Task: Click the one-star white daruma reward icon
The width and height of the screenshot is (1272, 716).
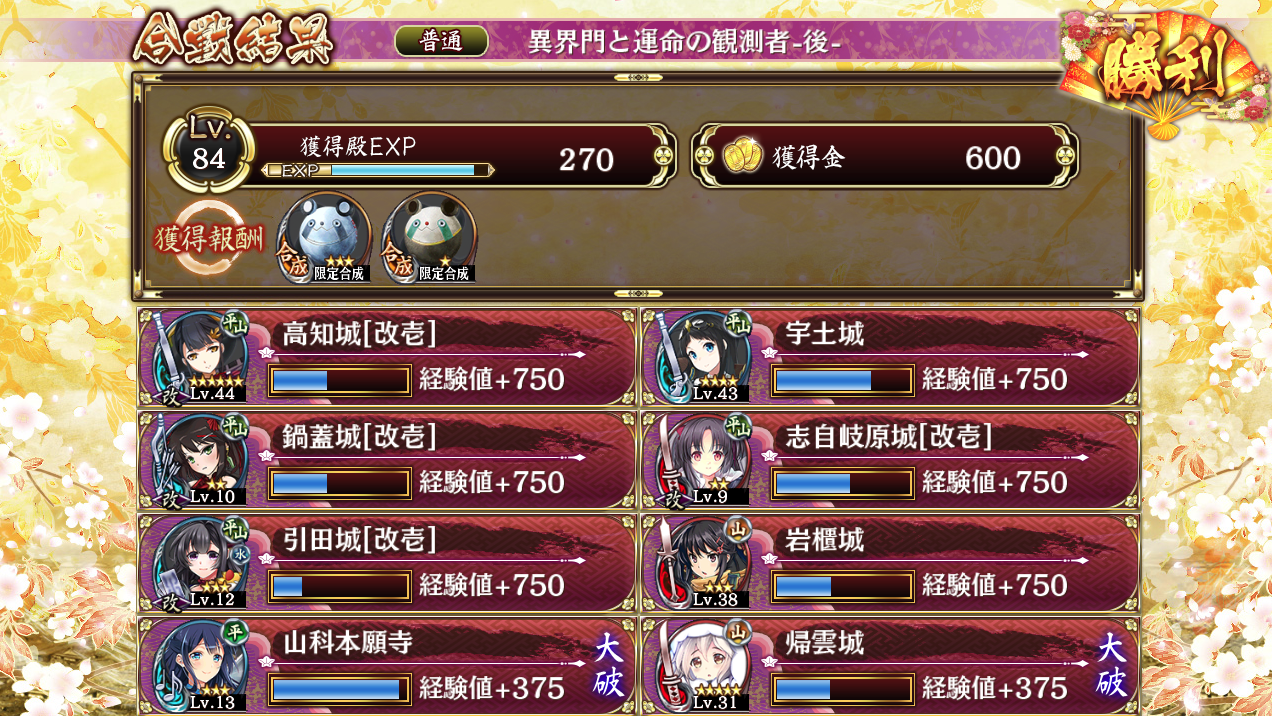Action: tap(428, 237)
